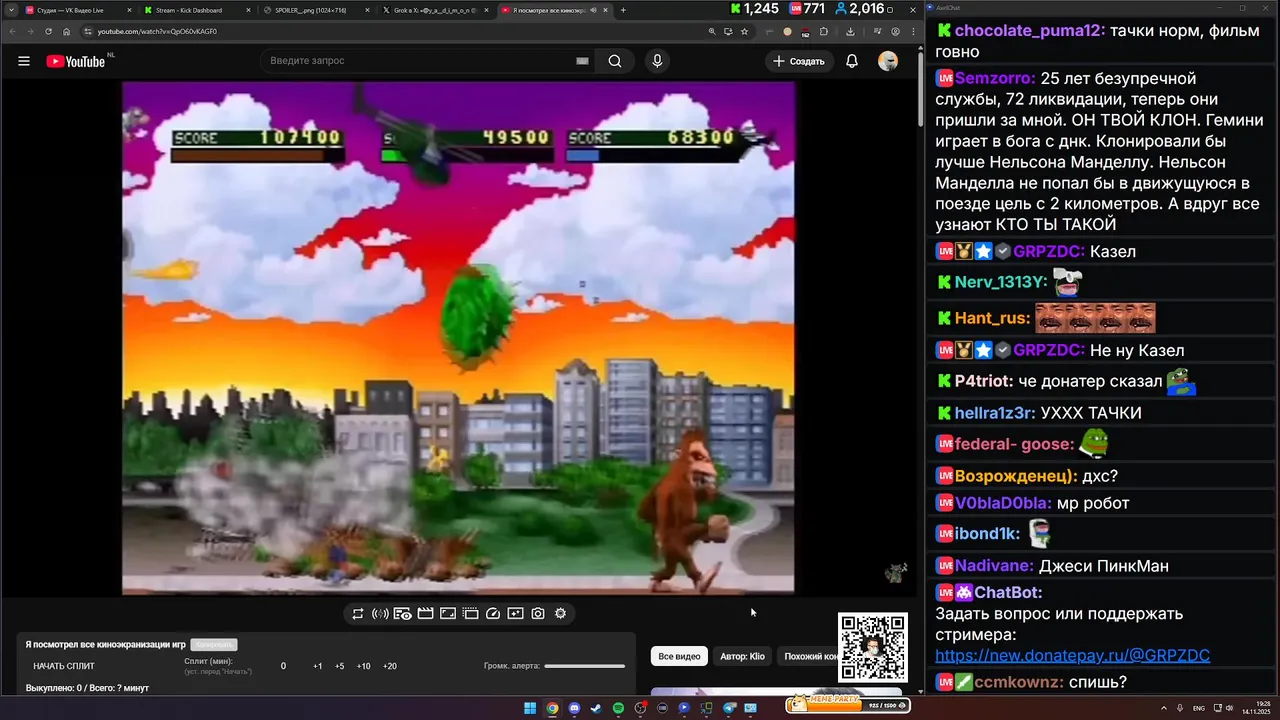Open YouTube notifications bell
This screenshot has width=1280, height=720.
click(852, 61)
